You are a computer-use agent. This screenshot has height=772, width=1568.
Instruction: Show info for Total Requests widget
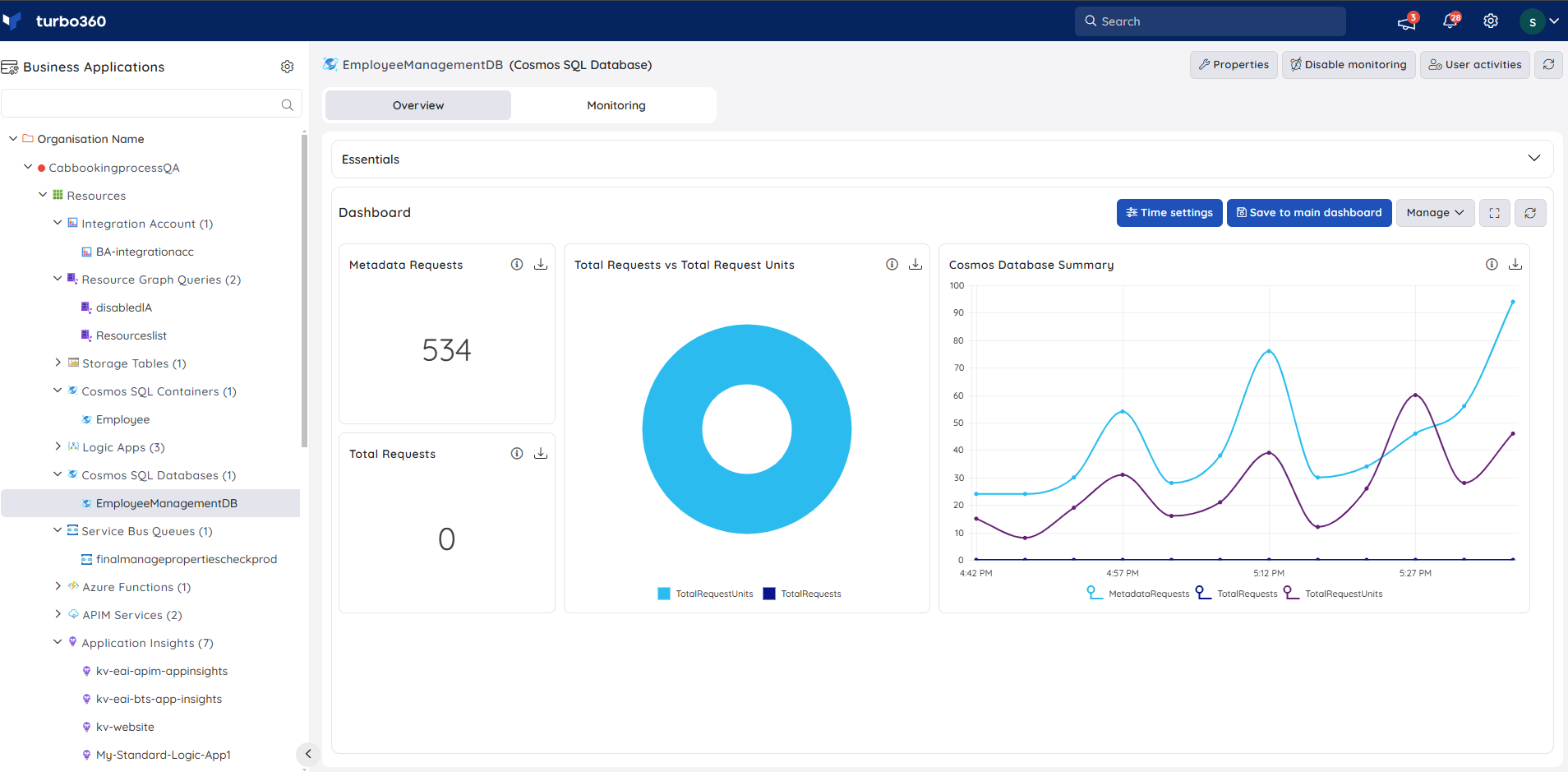pyautogui.click(x=517, y=453)
